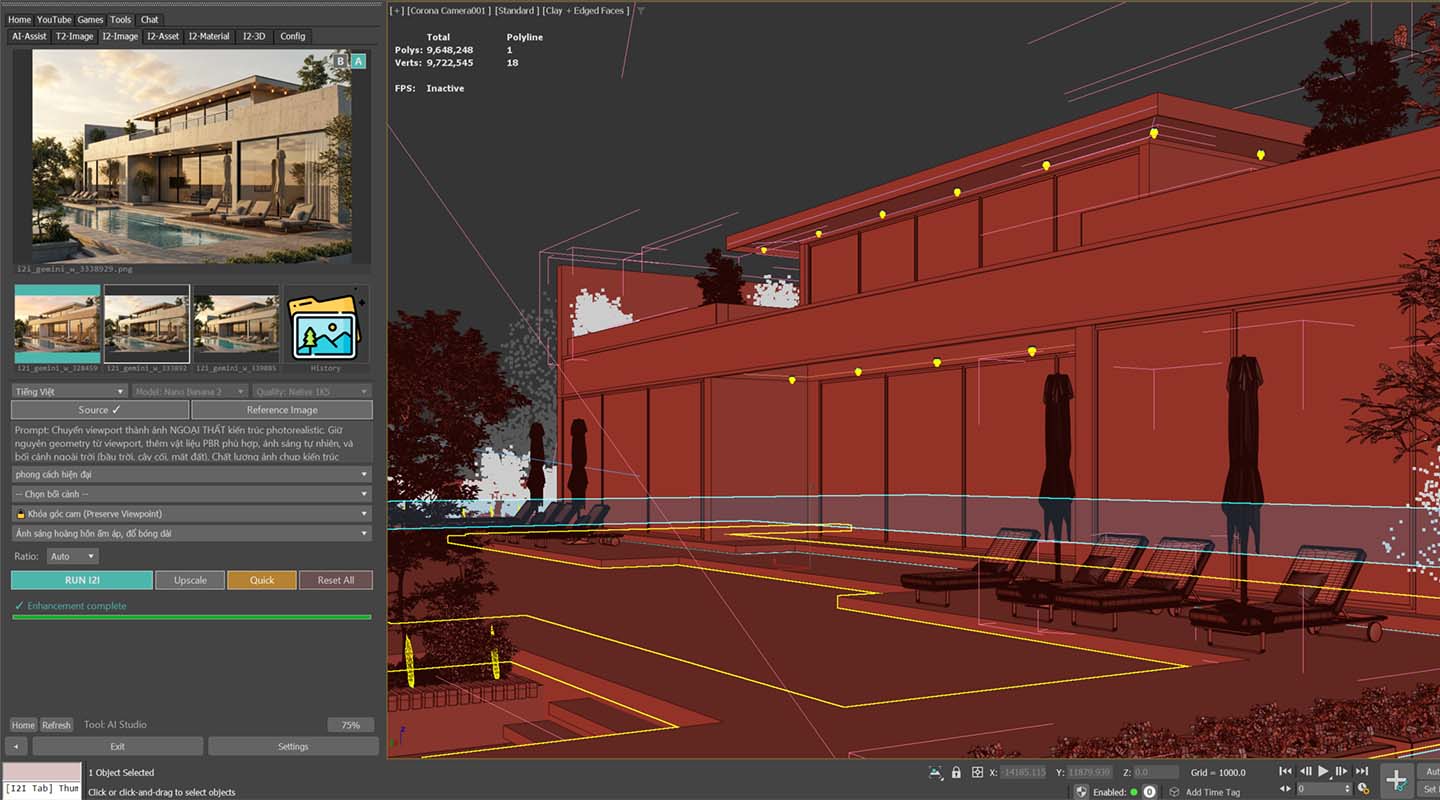Toggle the selection lock padlock
The height and width of the screenshot is (800, 1440).
[x=956, y=772]
